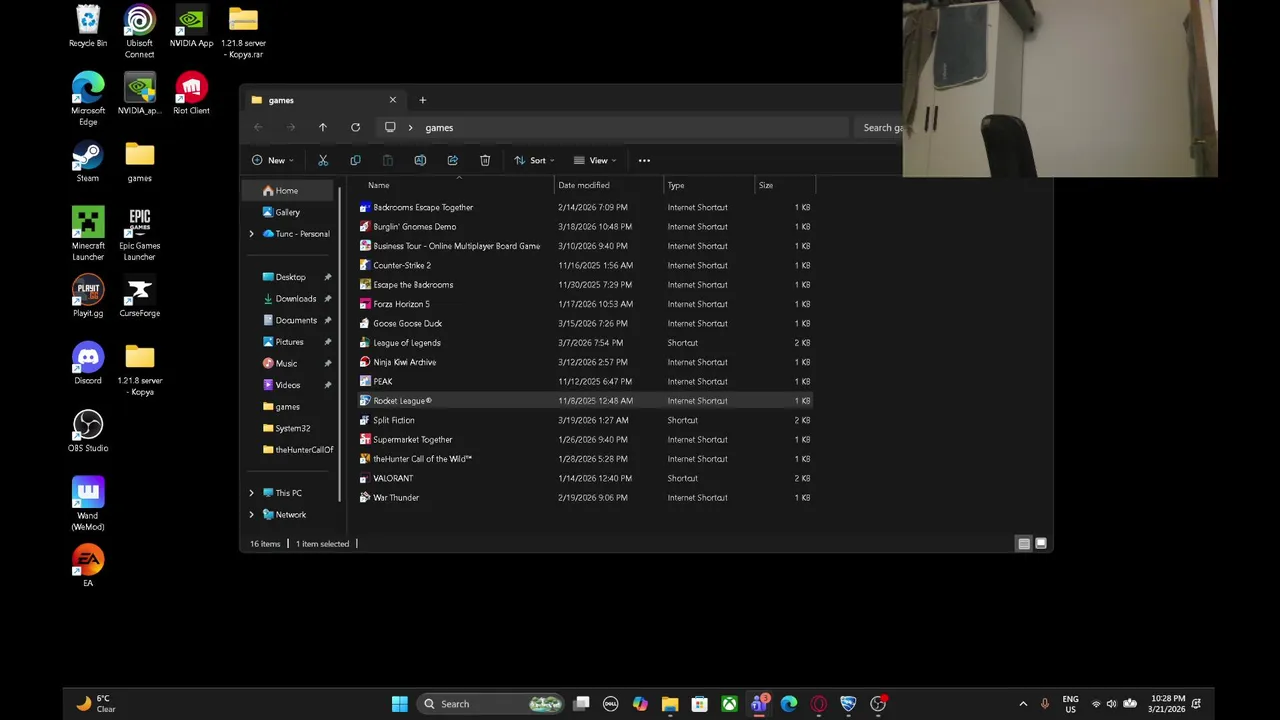Viewport: 1280px width, 720px height.
Task: Expand Network in navigation pane
Action: [x=251, y=515]
